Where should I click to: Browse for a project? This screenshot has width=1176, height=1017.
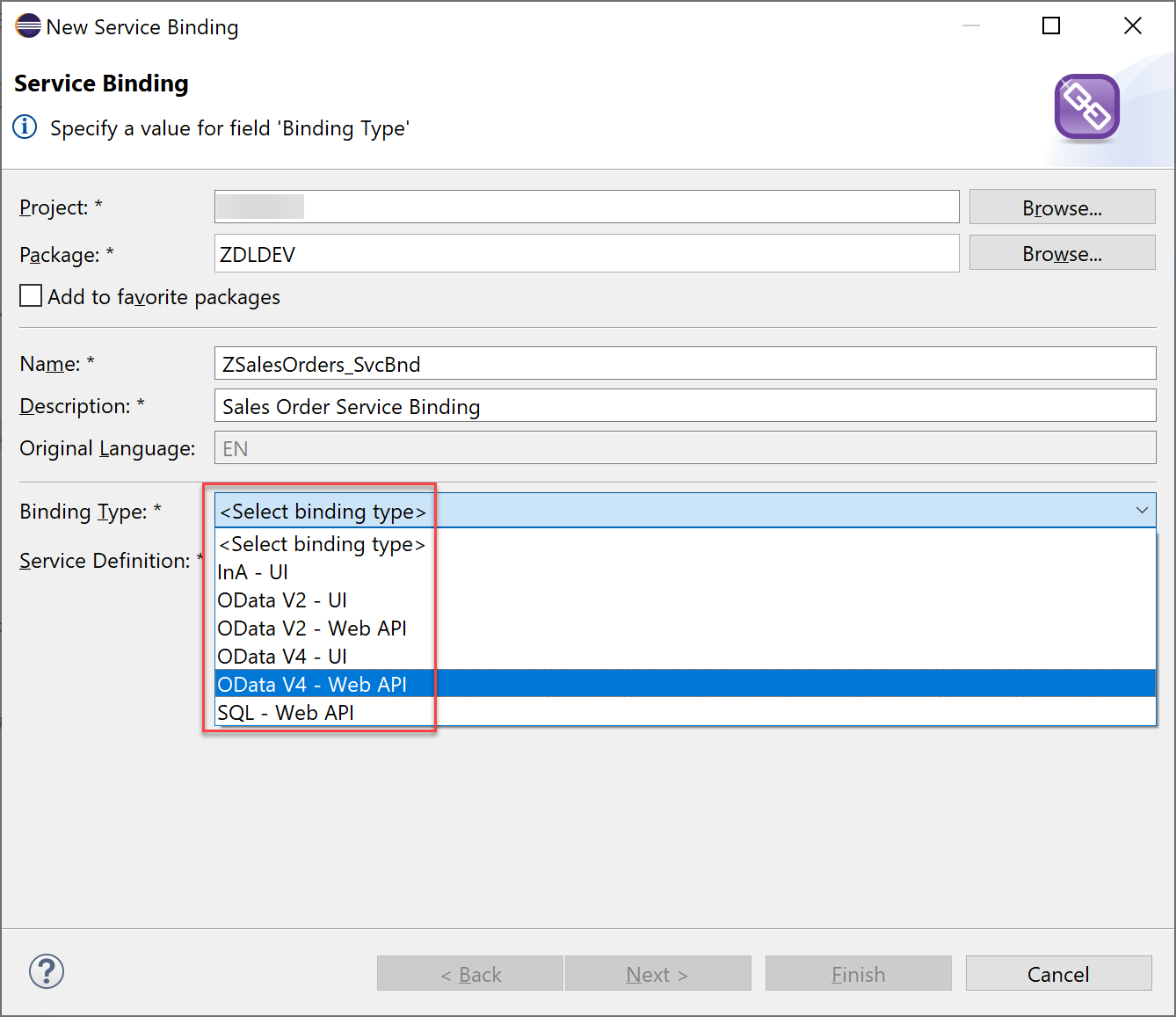pos(1062,207)
